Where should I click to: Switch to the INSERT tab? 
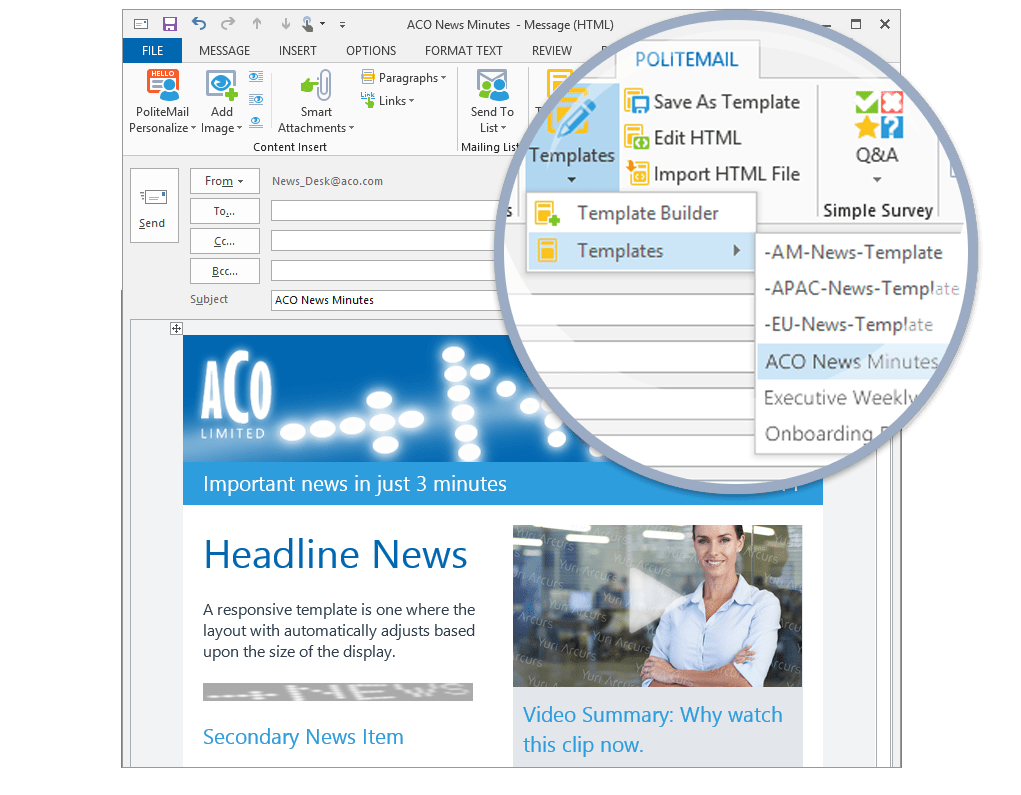298,51
